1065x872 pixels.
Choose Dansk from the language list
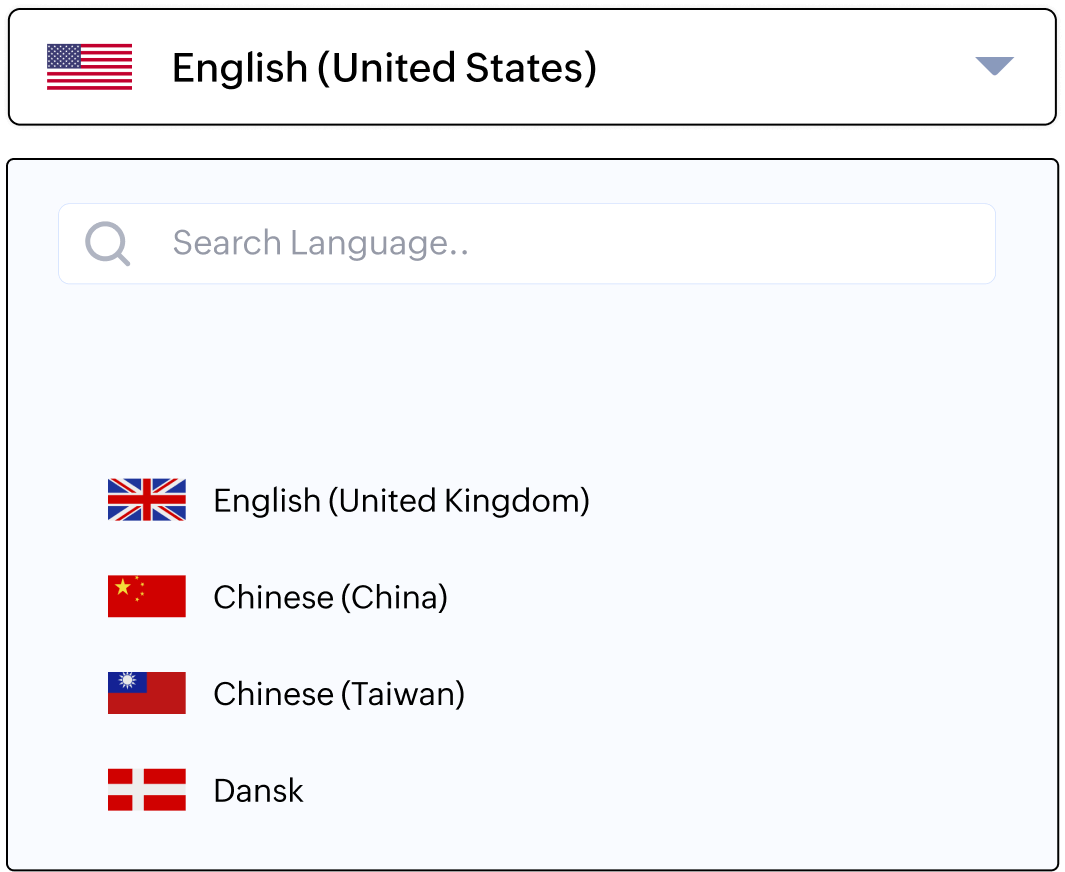258,789
